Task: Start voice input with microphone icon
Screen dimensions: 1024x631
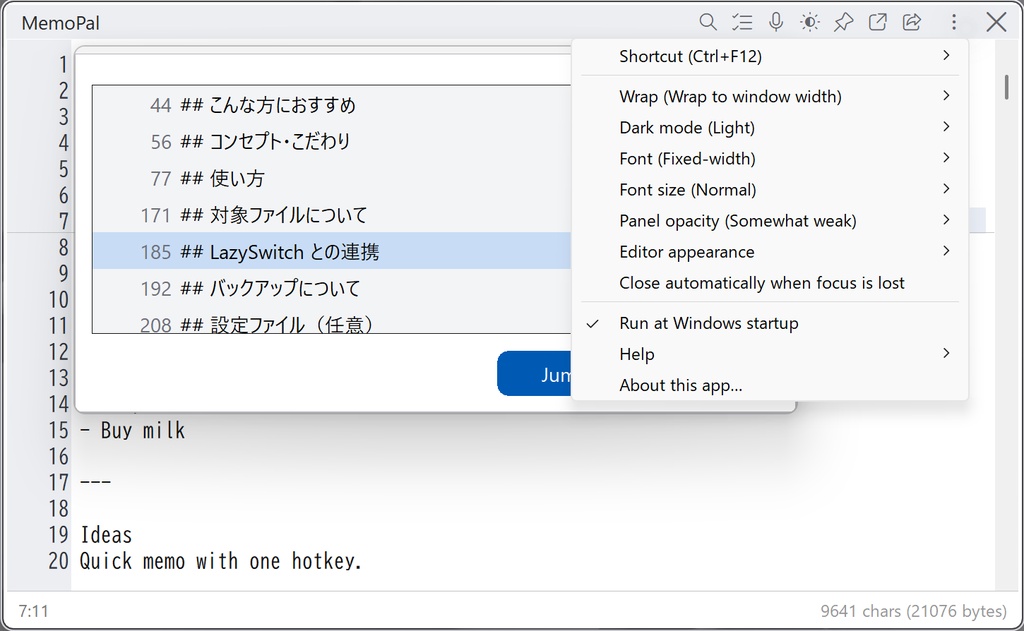Action: (776, 22)
